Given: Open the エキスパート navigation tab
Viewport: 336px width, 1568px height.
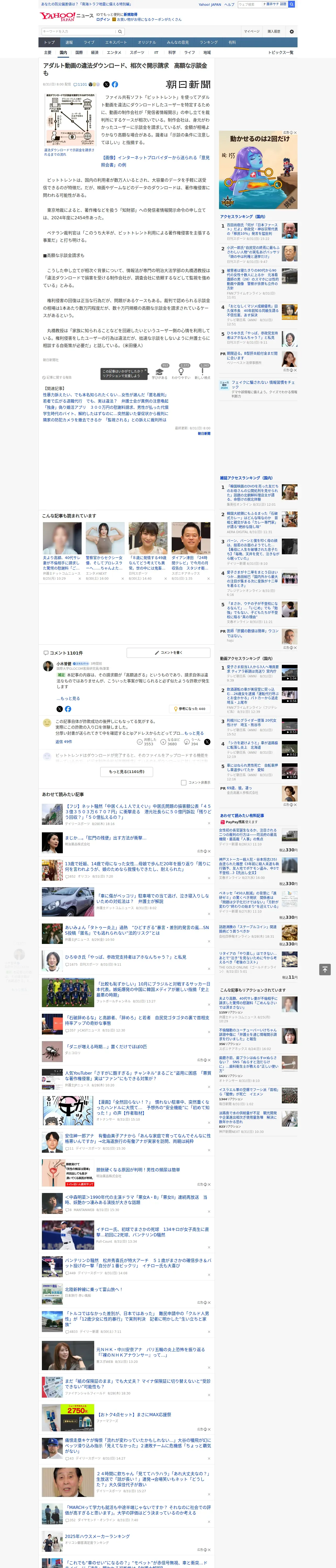Looking at the screenshot, I should coord(116,43).
